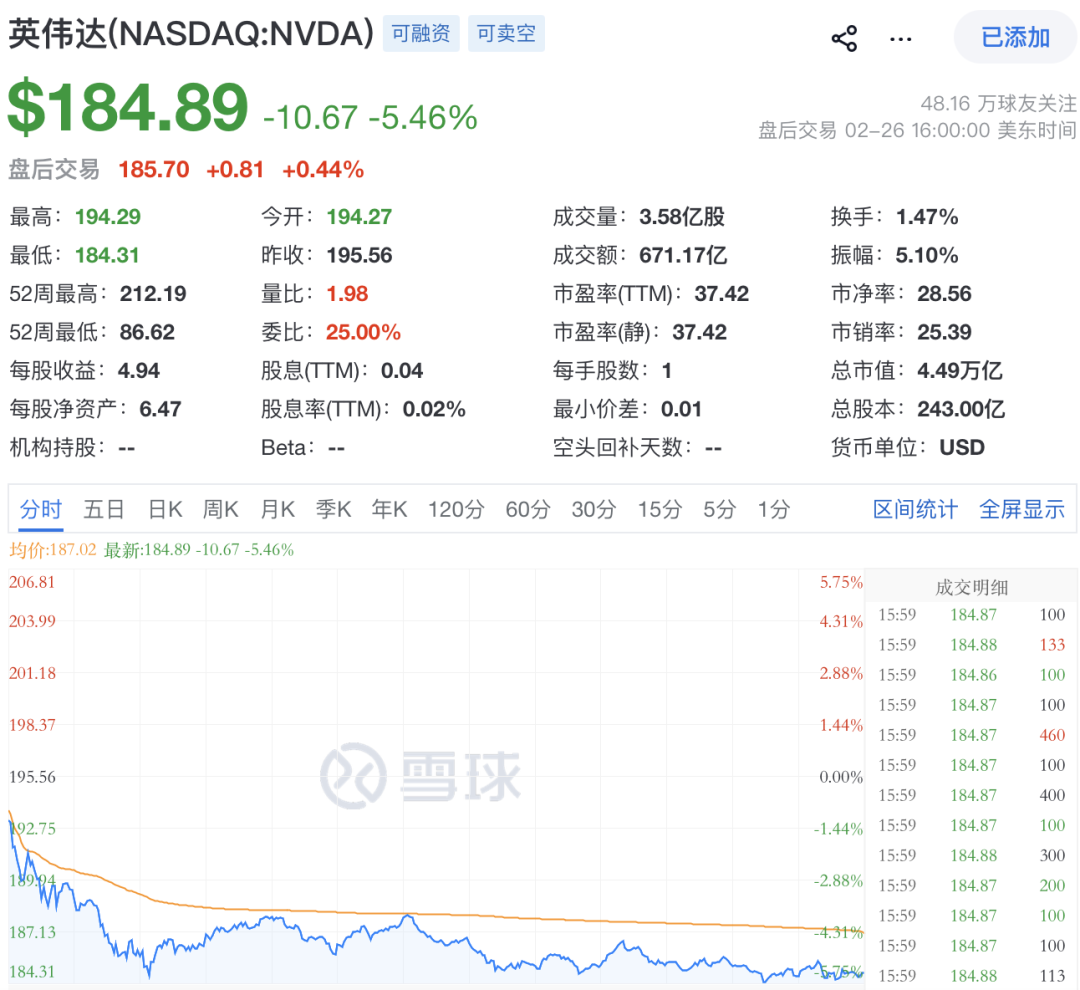The image size is (1080, 990).
Task: Click the 每股收益 value 4.94
Action: pos(138,371)
